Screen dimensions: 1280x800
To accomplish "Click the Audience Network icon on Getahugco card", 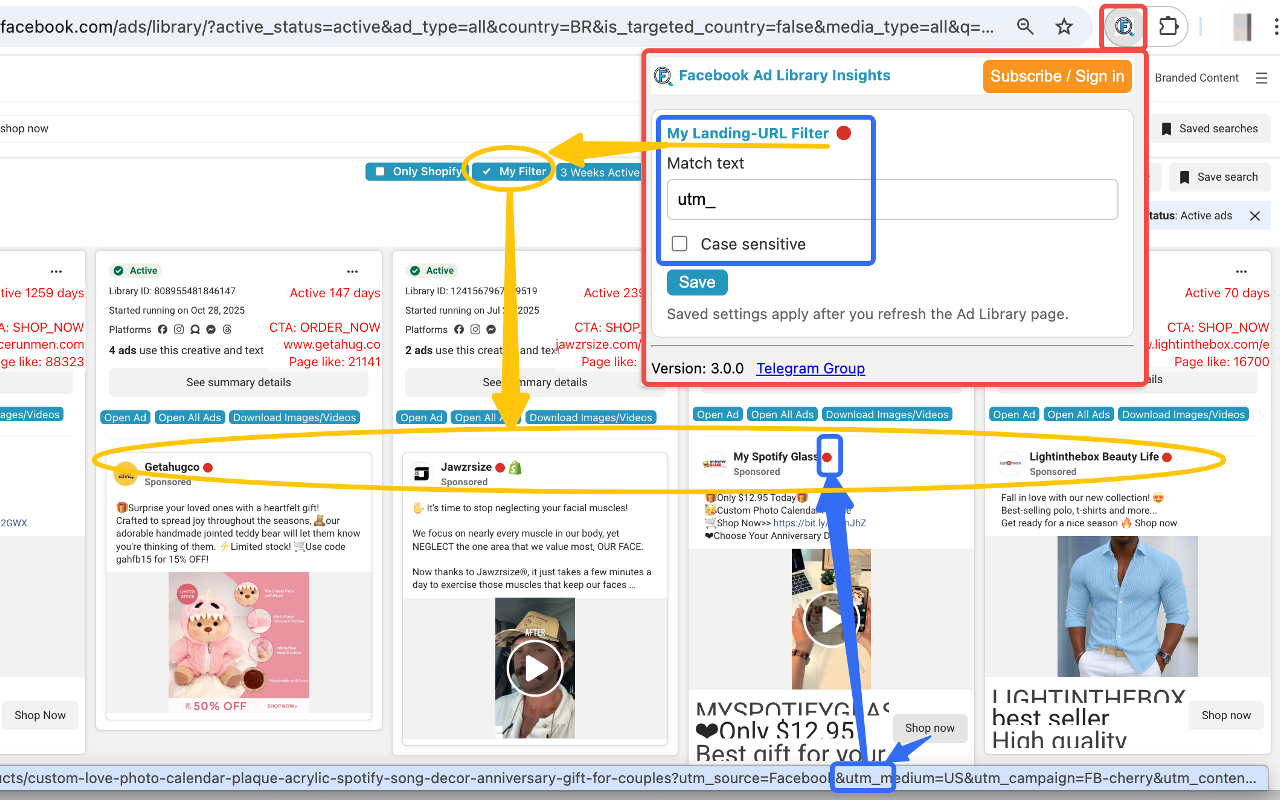I will tap(195, 329).
